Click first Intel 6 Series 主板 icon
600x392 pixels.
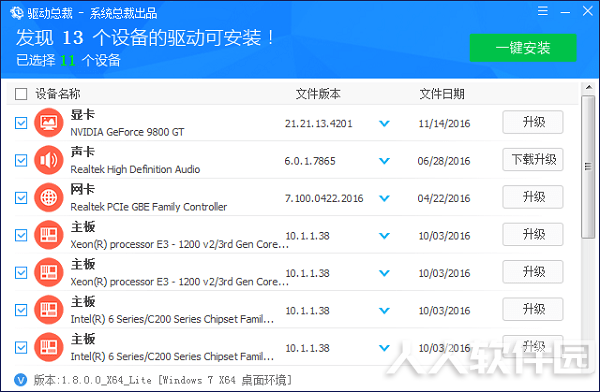click(49, 310)
